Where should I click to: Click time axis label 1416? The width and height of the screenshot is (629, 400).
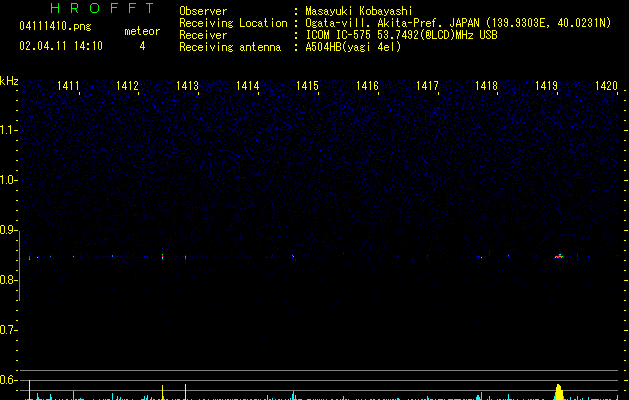[367, 86]
